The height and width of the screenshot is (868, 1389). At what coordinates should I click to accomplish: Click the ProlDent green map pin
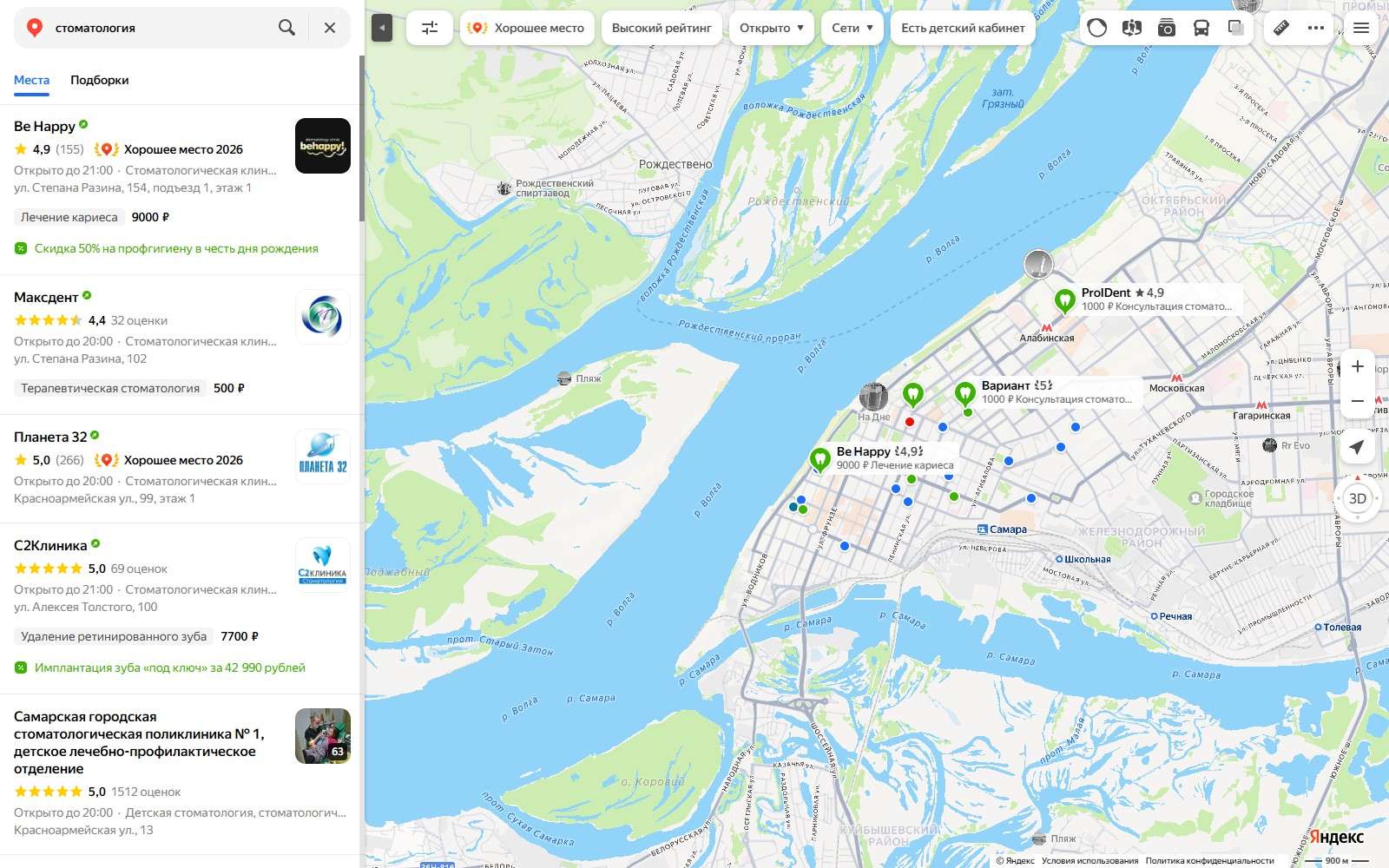coord(1065,301)
